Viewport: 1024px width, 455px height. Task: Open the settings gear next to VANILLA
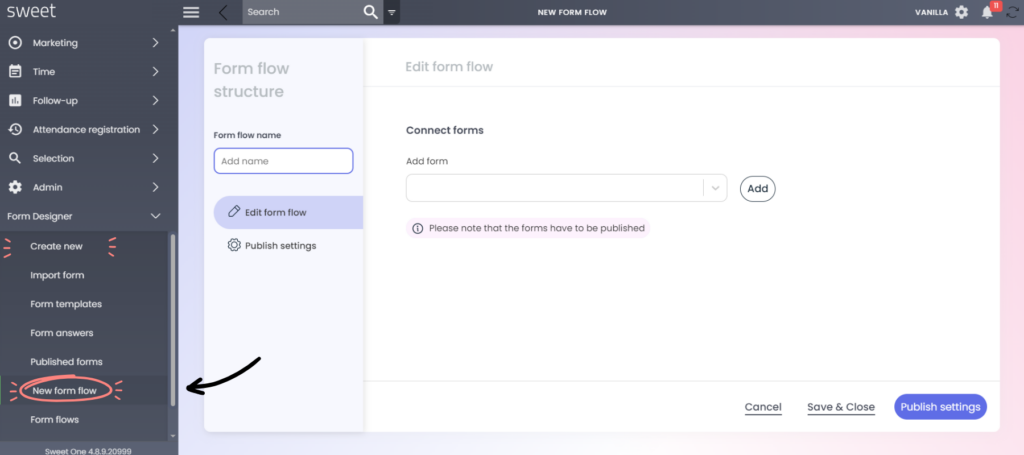click(x=961, y=12)
